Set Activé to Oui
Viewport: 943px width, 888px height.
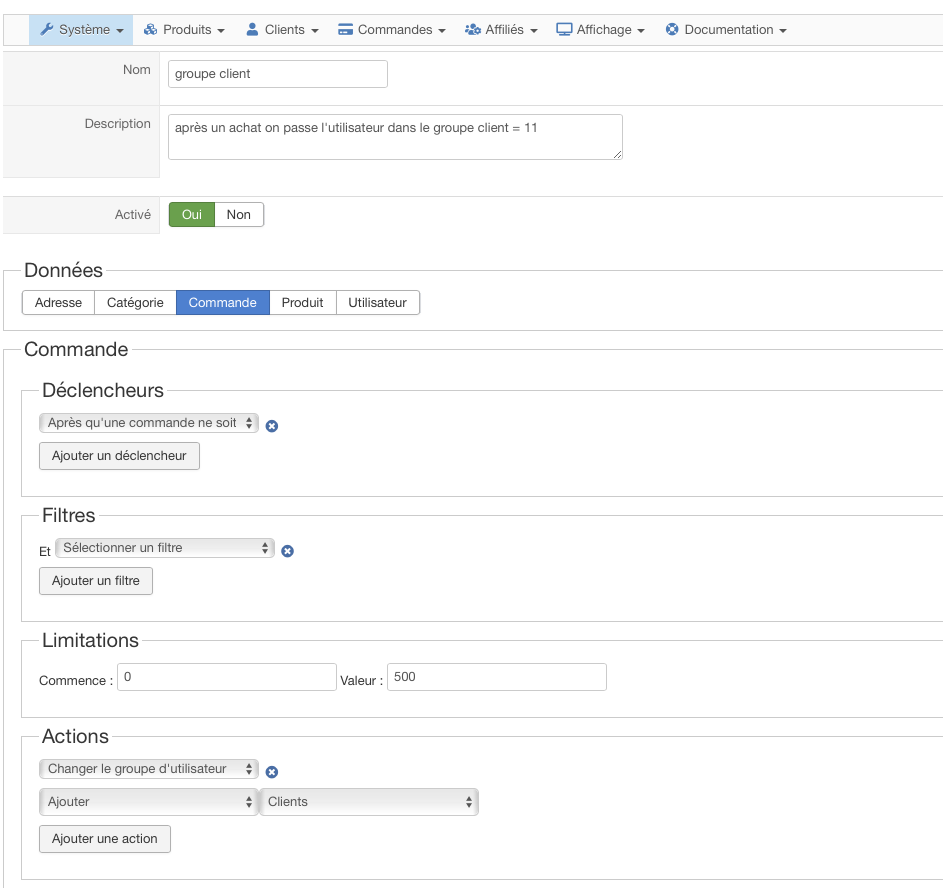point(192,215)
